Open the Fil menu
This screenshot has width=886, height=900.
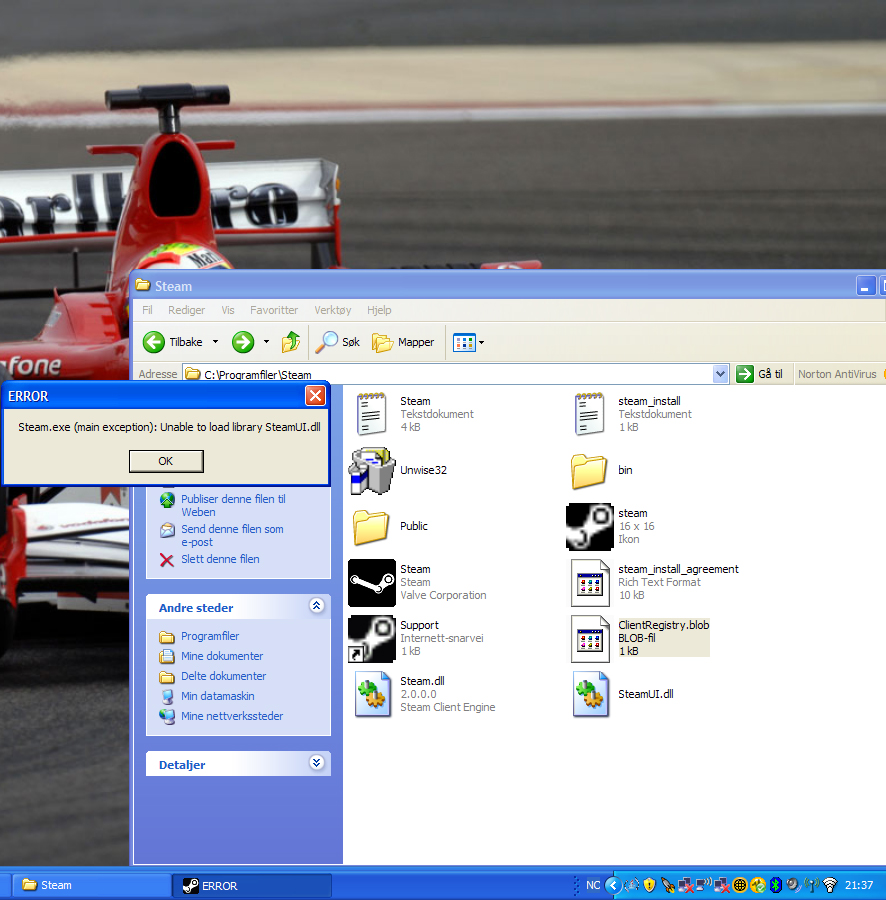point(147,310)
